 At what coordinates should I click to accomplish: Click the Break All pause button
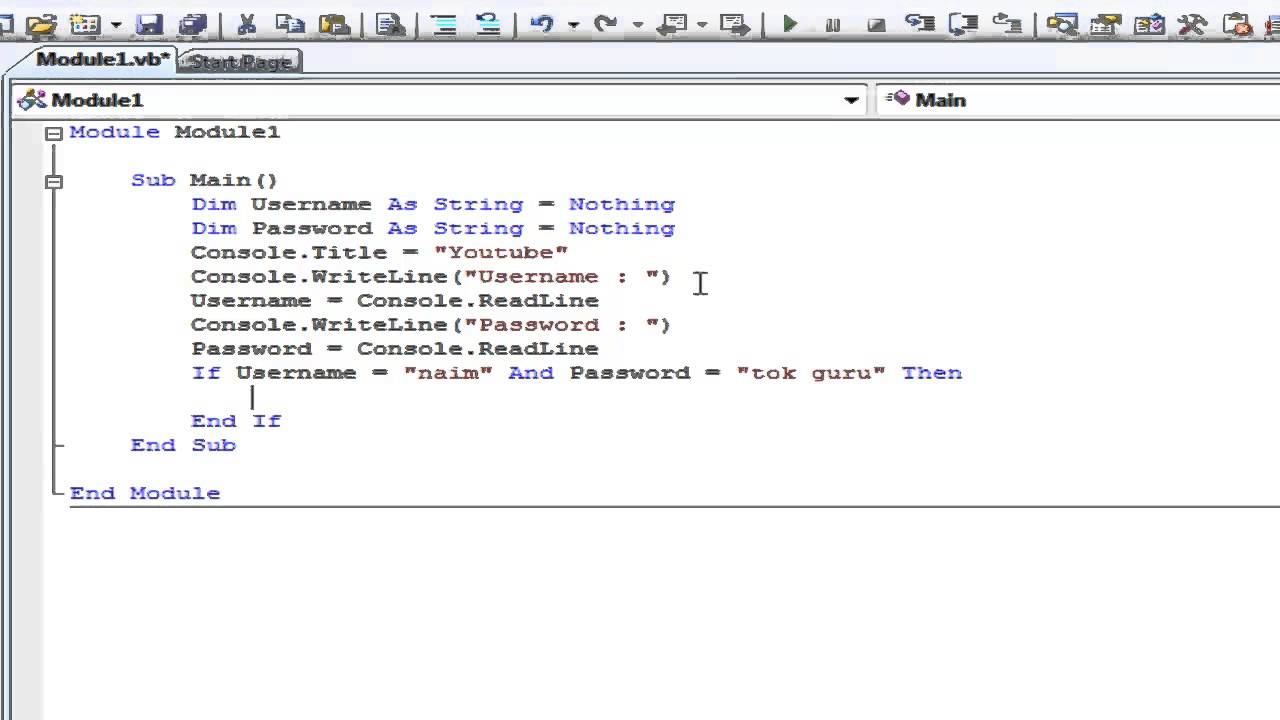(x=833, y=25)
